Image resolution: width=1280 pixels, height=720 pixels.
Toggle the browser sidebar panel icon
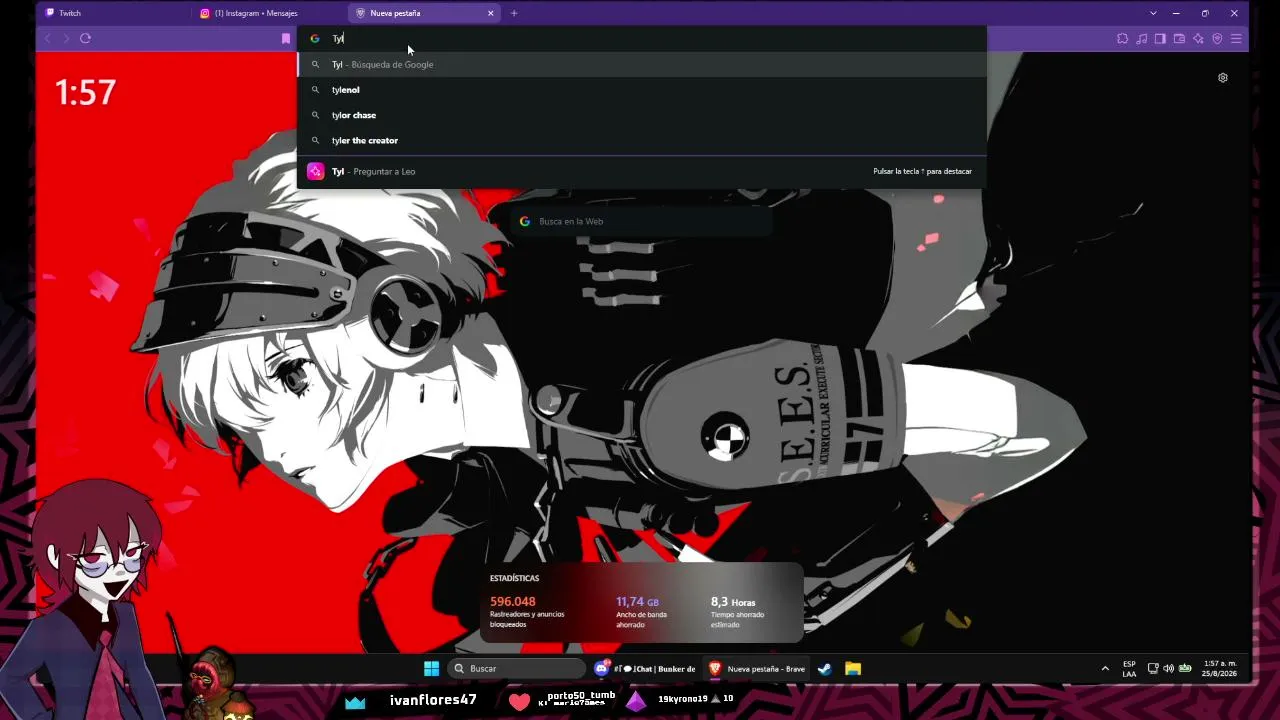pyautogui.click(x=1160, y=38)
